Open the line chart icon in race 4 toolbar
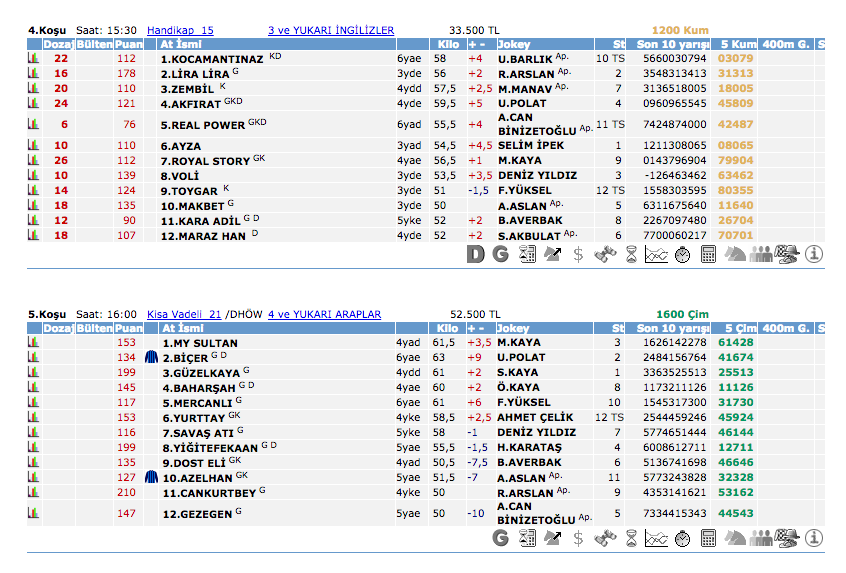This screenshot has width=846, height=573. [x=656, y=255]
